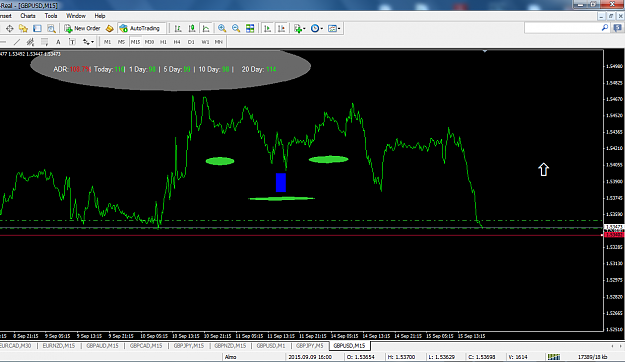The height and width of the screenshot is (362, 625).
Task: Toggle the Terminal window icon
Action: (37, 28)
